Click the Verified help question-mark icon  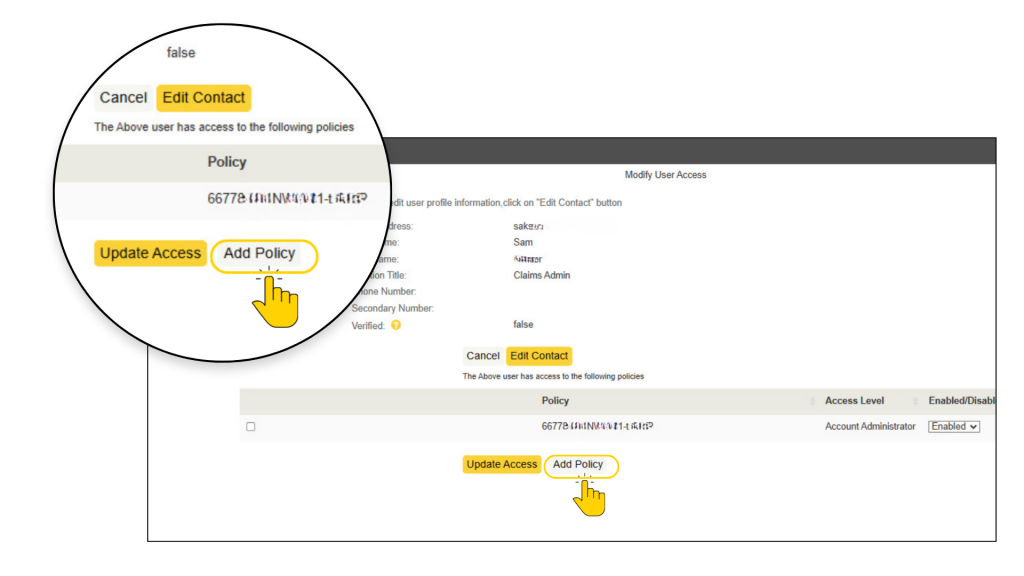pos(396,325)
